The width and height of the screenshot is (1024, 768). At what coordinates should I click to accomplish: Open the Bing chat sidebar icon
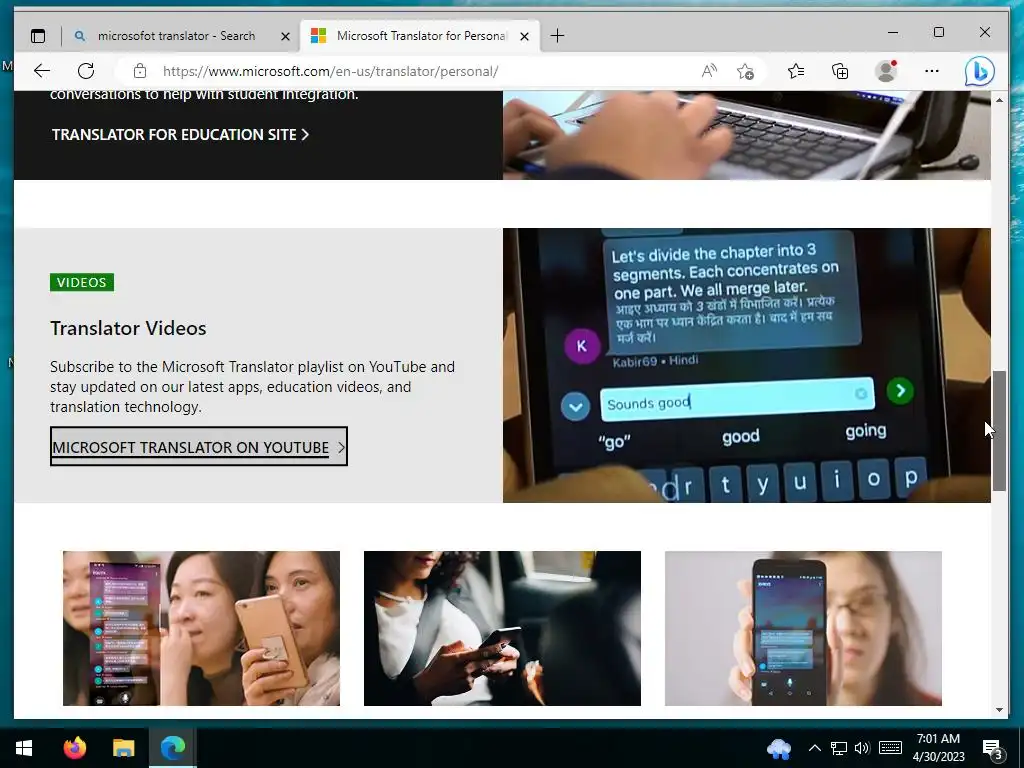[980, 71]
